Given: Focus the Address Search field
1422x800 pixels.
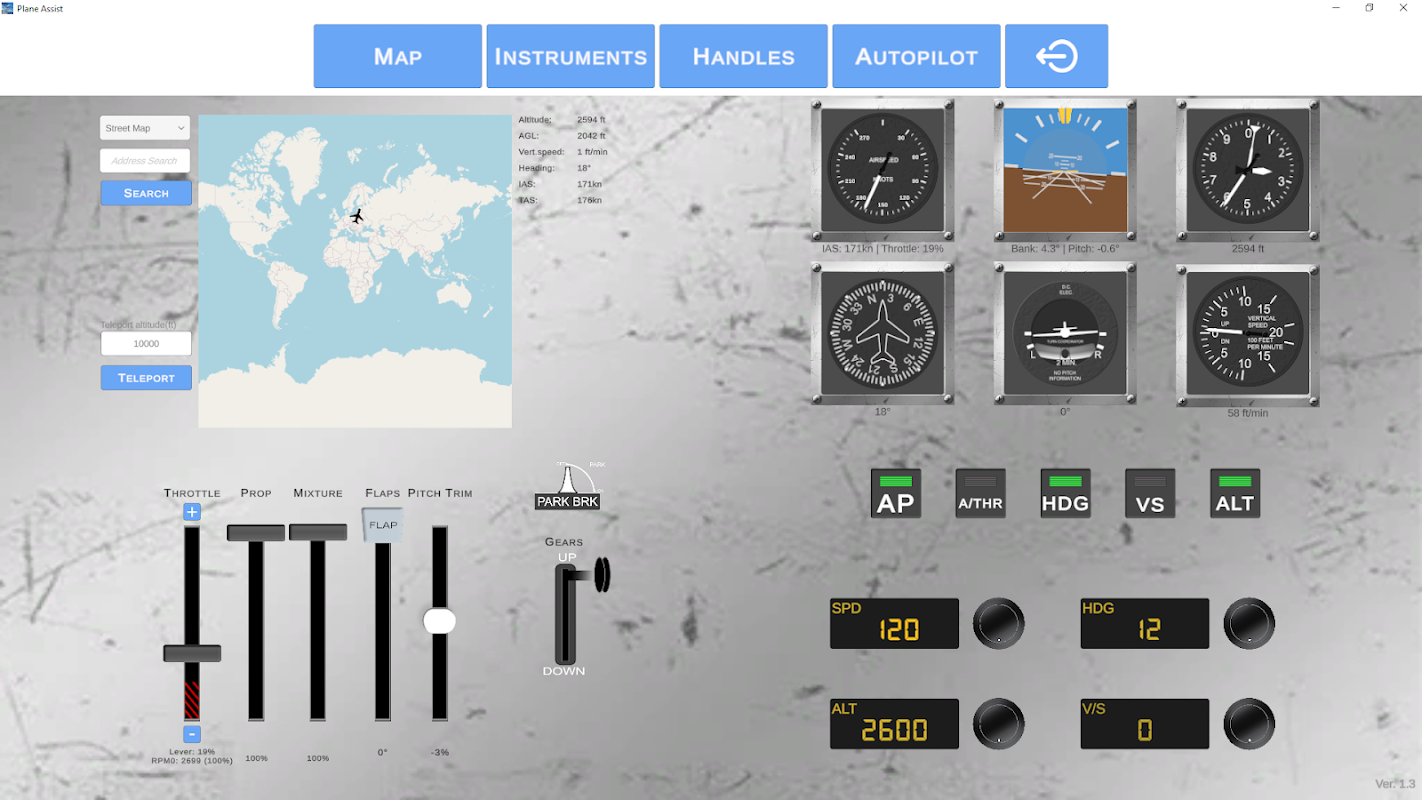Looking at the screenshot, I should coord(145,160).
